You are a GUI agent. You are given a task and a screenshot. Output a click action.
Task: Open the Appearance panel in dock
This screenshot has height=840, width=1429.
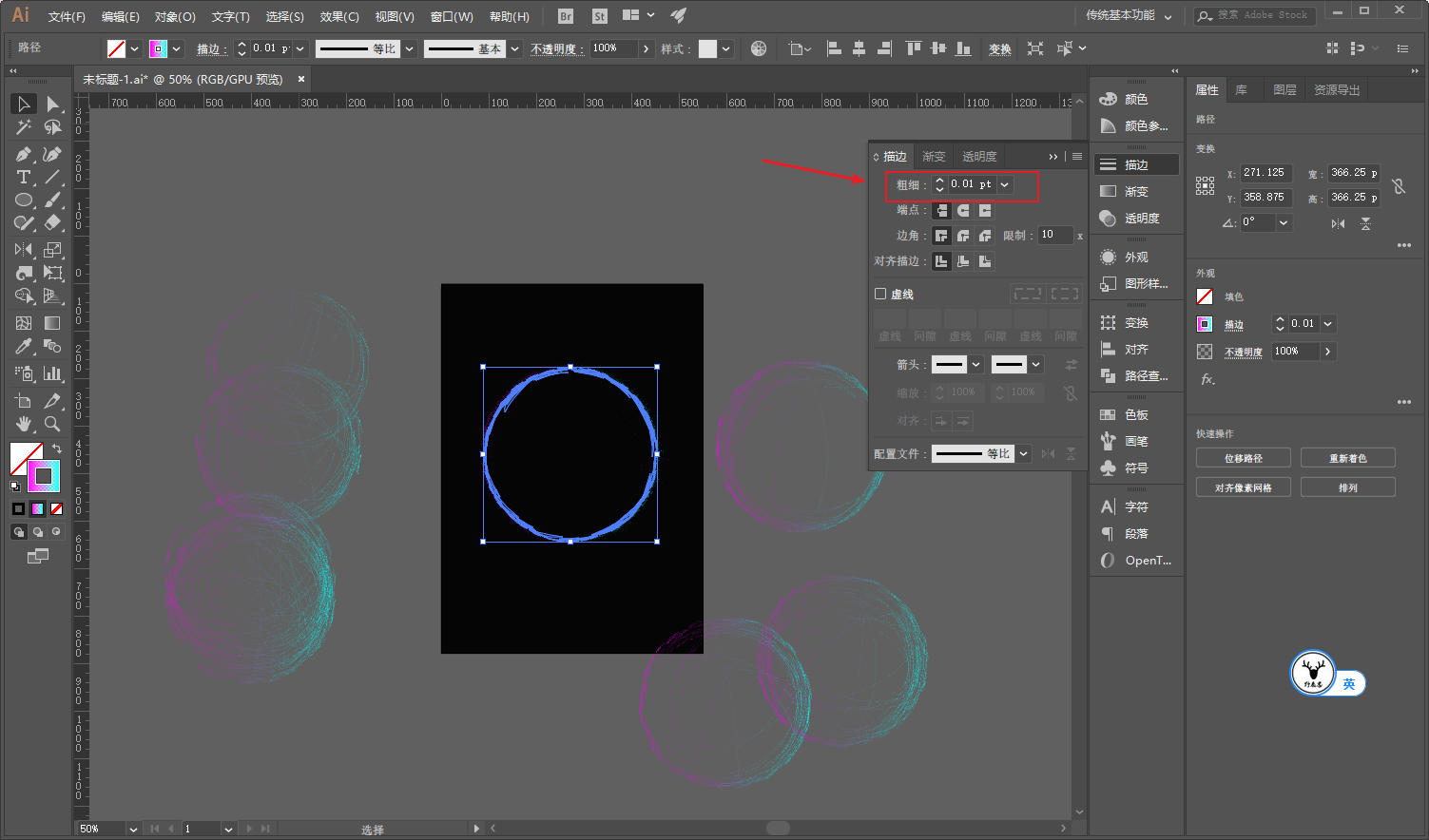(1136, 258)
